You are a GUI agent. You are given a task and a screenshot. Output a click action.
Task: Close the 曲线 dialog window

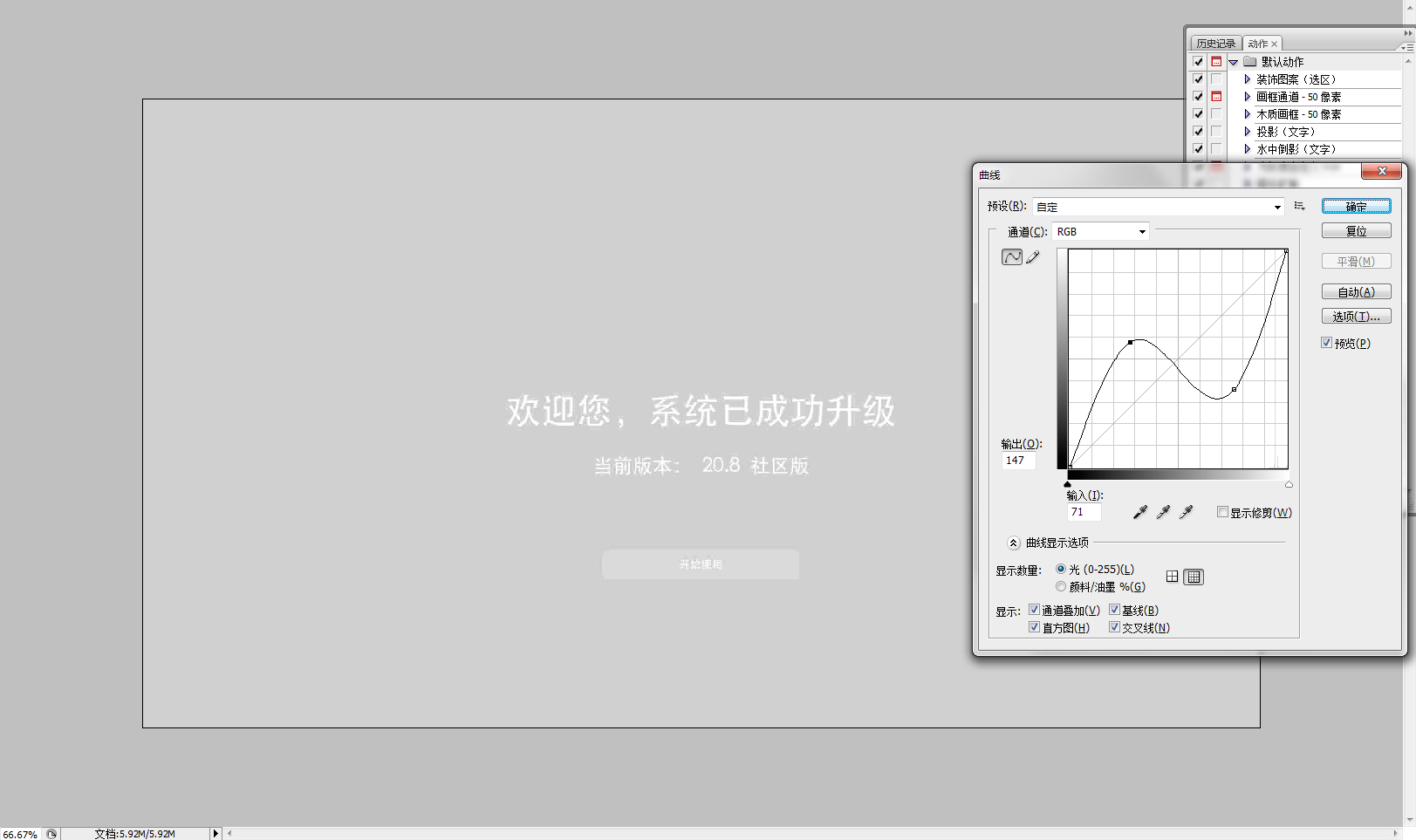1382,171
